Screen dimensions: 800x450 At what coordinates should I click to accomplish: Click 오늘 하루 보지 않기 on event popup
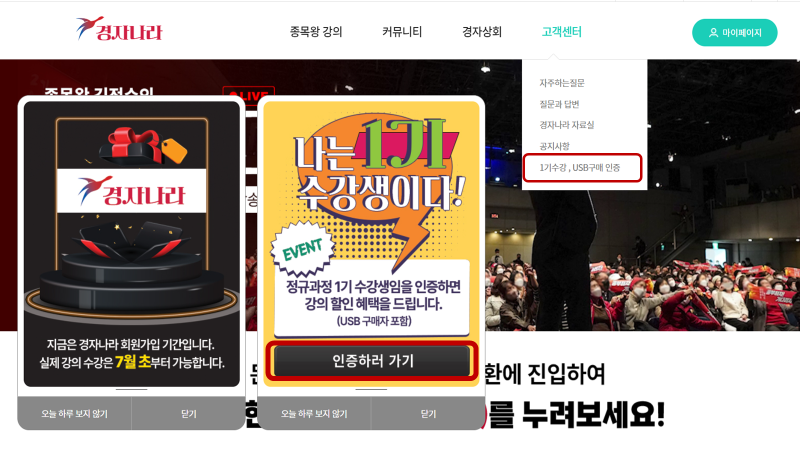coord(314,414)
